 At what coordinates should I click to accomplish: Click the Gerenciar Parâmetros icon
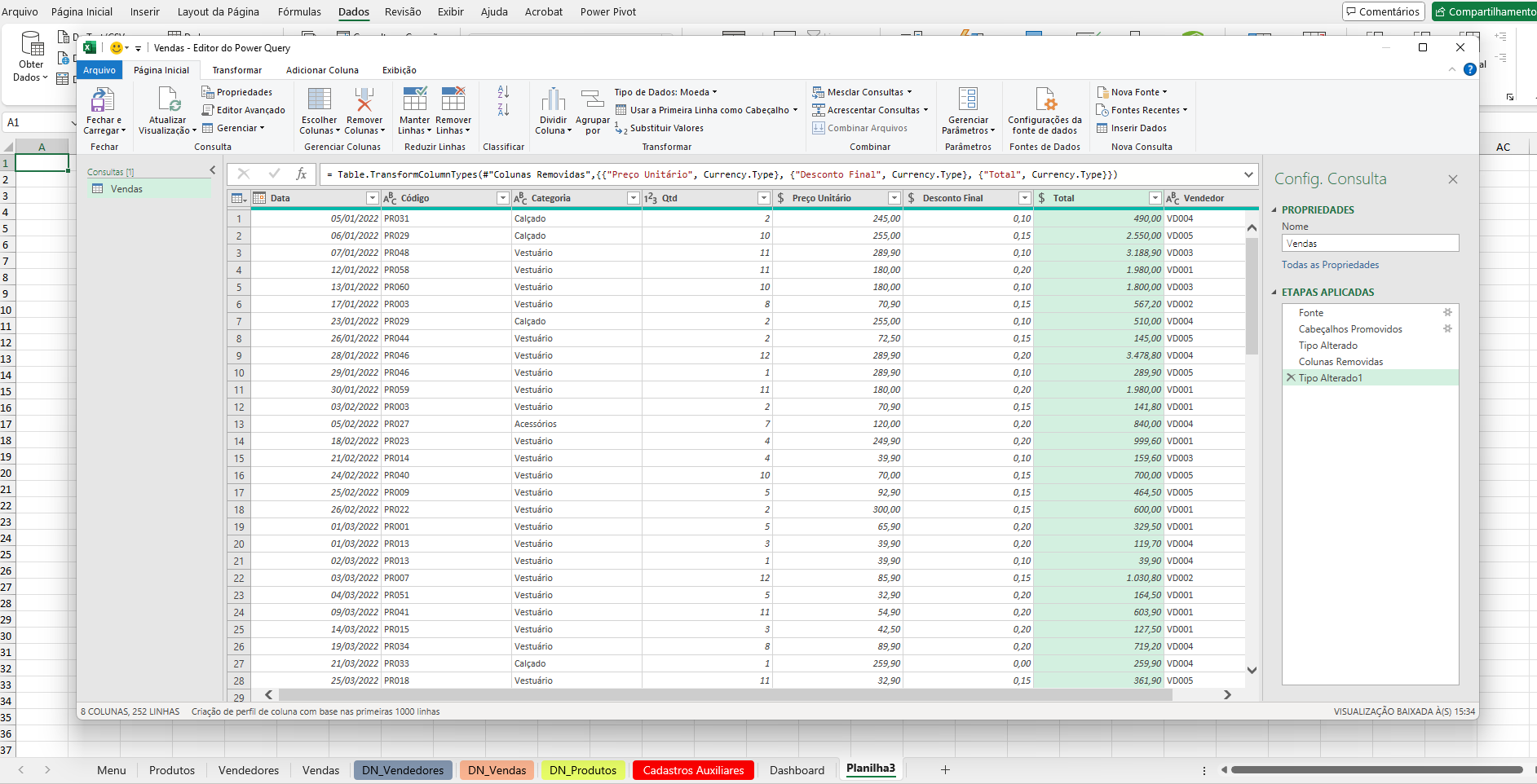(968, 99)
